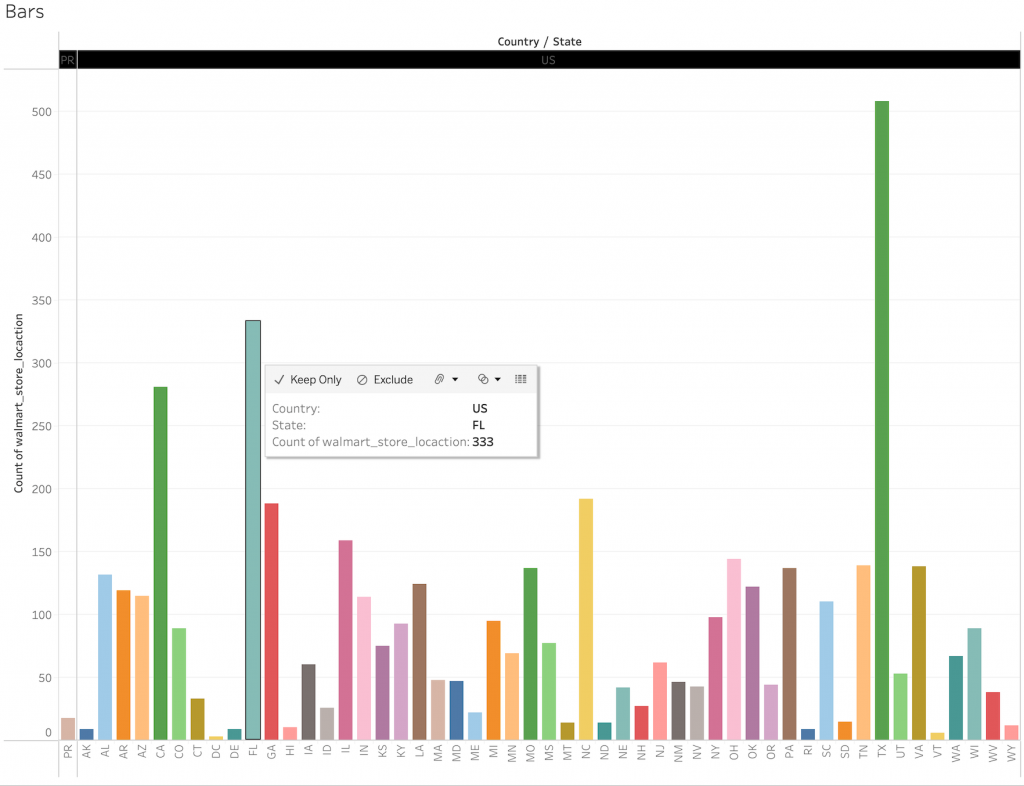The width and height of the screenshot is (1024, 786).
Task: Click Exclude in the tooltip
Action: coord(385,380)
